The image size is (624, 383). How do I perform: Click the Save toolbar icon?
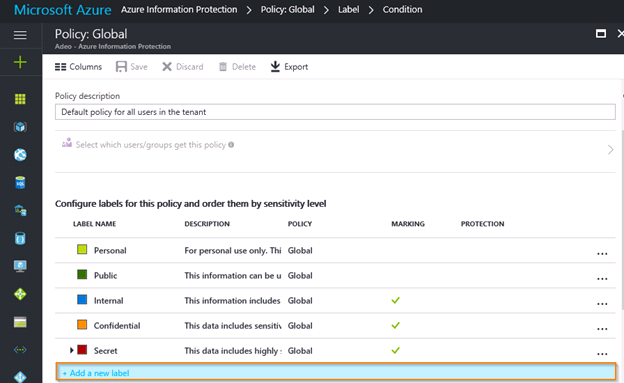[132, 67]
